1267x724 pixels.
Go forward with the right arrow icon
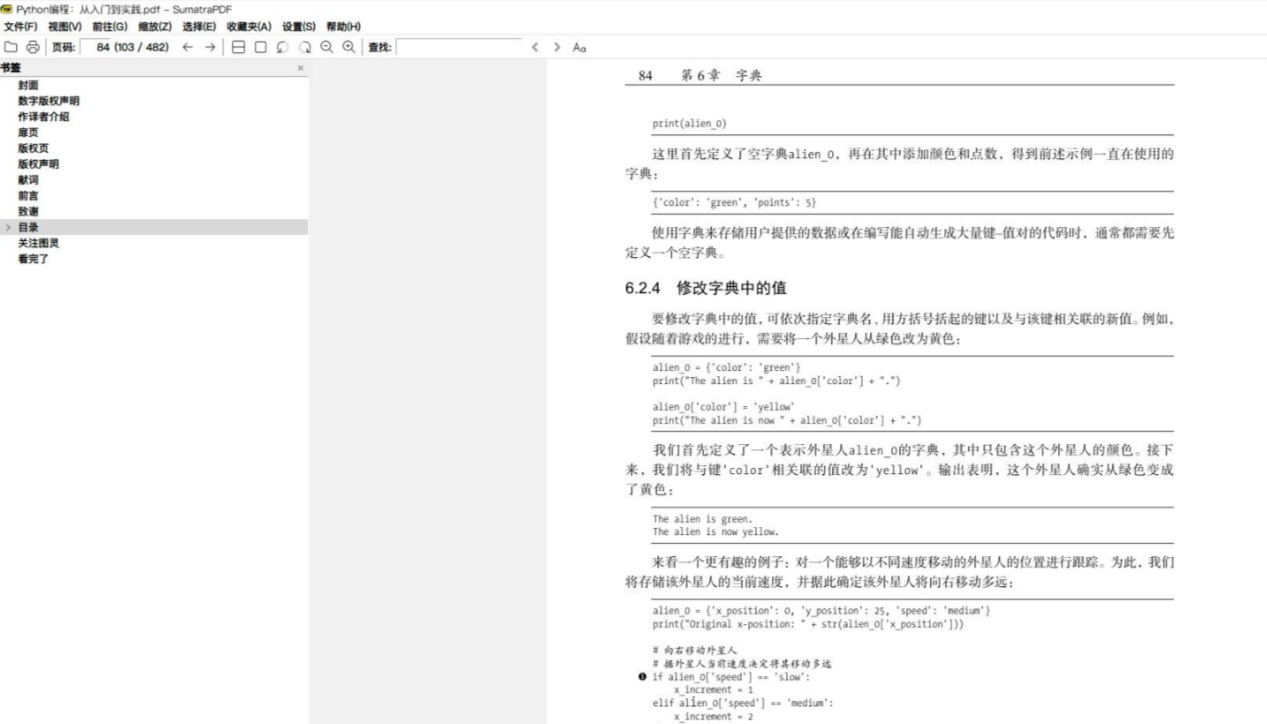(x=210, y=46)
